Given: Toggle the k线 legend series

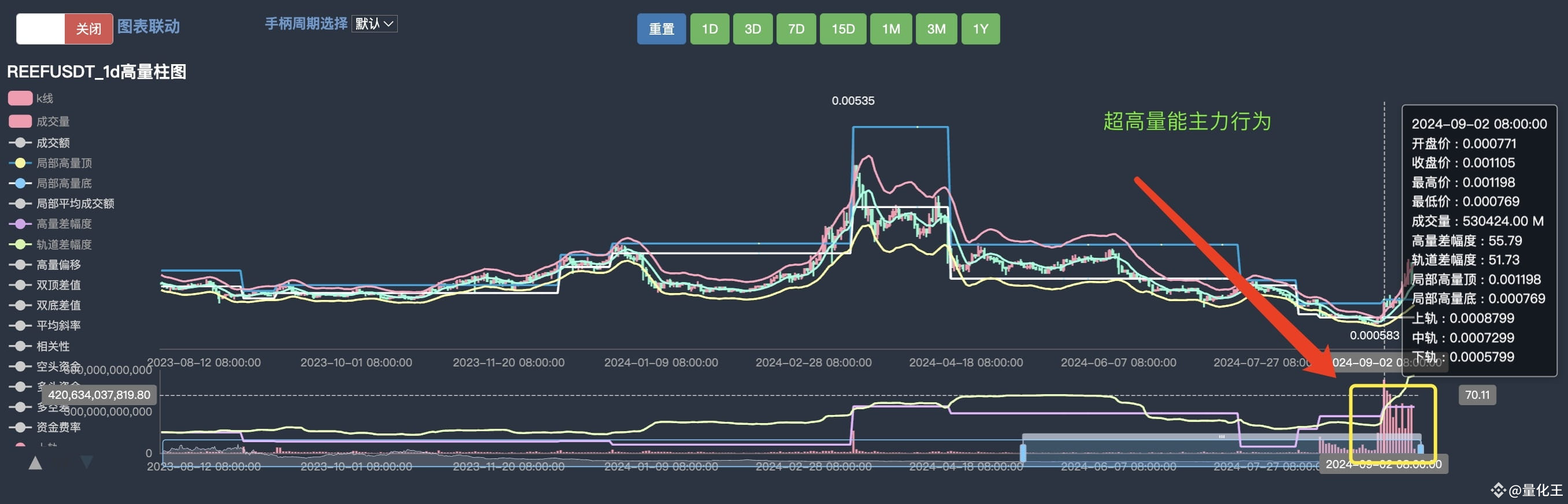Looking at the screenshot, I should coord(31,98).
